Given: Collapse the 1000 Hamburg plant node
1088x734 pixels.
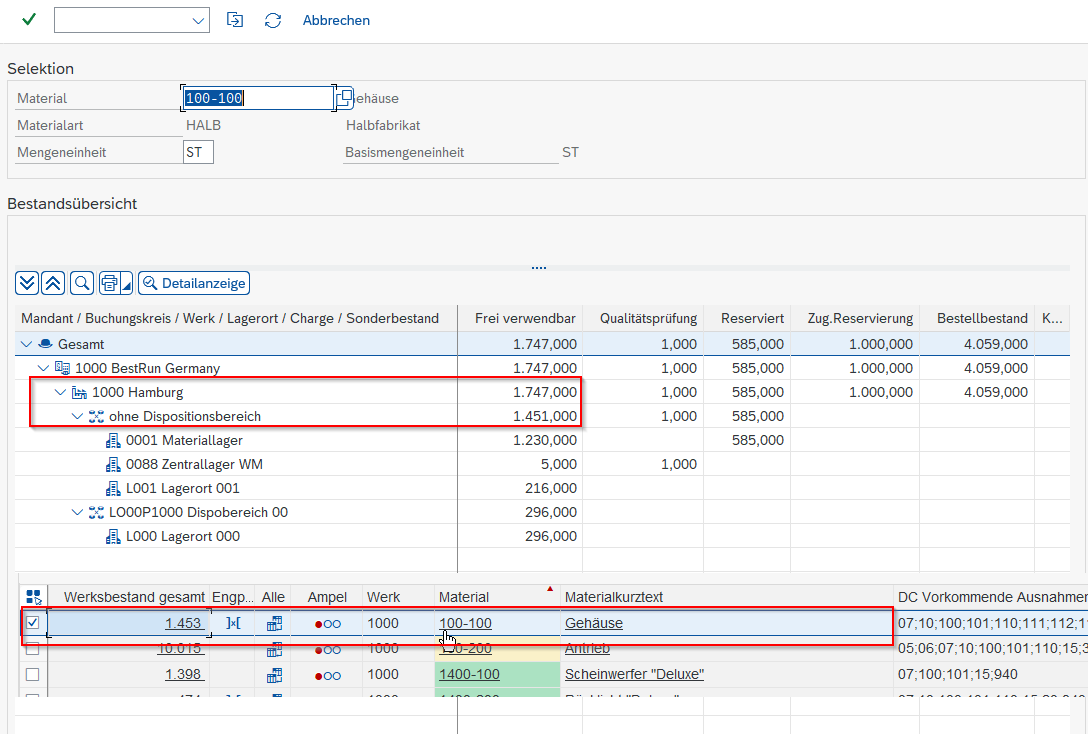Looking at the screenshot, I should click(60, 392).
